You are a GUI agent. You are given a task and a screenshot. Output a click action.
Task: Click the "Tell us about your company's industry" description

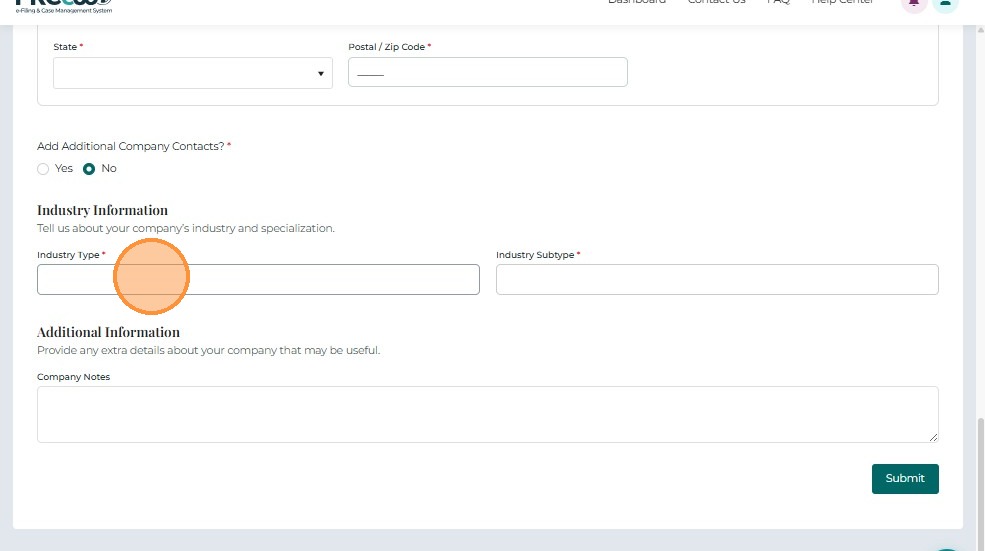pyautogui.click(x=186, y=229)
